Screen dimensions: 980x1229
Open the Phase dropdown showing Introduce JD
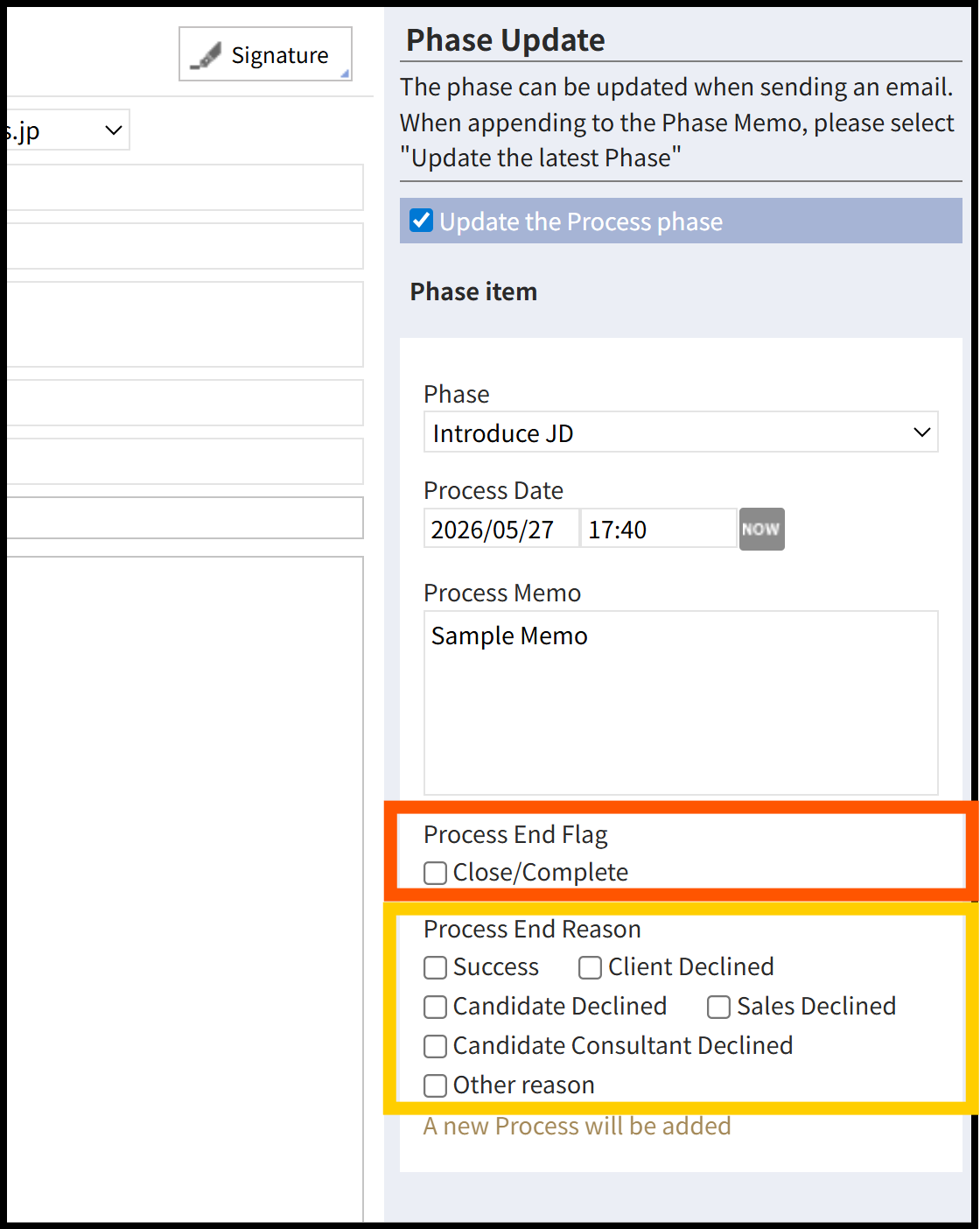pyautogui.click(x=681, y=432)
